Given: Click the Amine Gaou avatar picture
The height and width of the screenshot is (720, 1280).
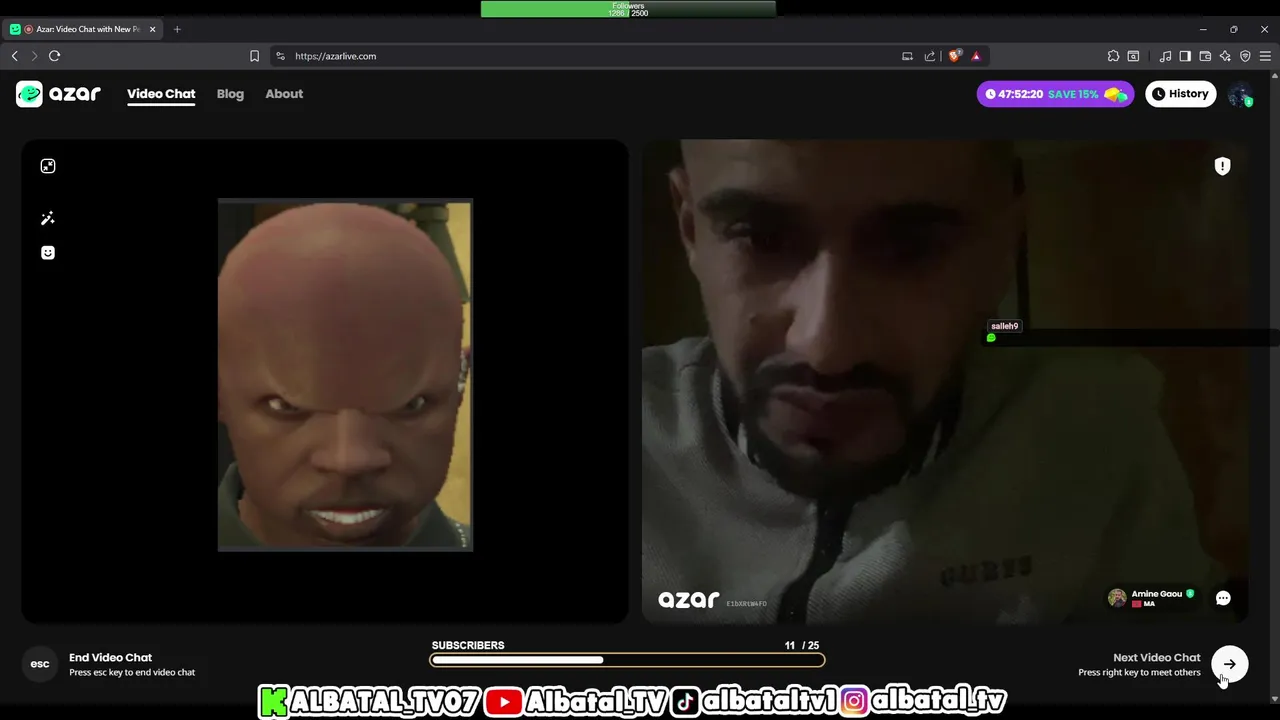Looking at the screenshot, I should pos(1117,598).
